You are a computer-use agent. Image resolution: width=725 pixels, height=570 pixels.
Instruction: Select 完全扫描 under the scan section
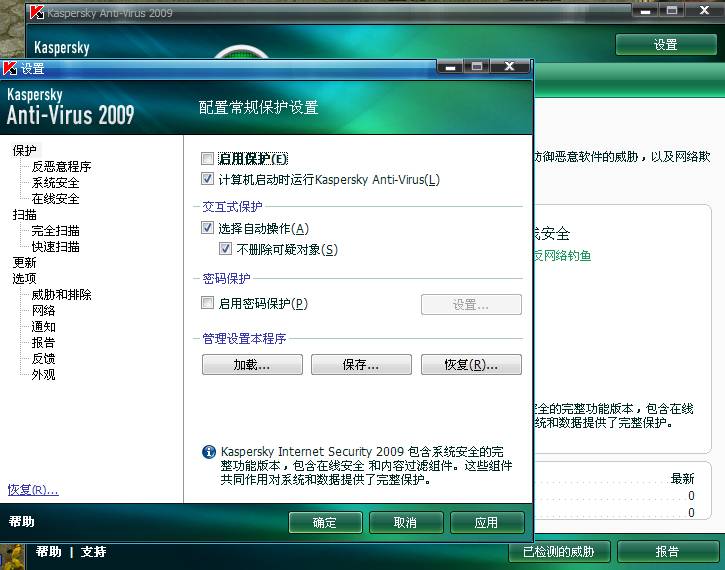(x=55, y=231)
